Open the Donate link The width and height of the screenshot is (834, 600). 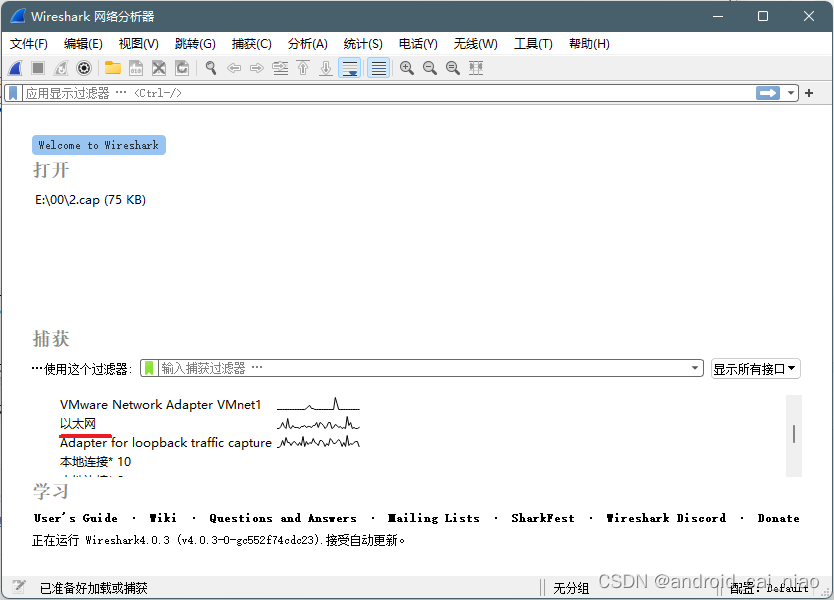click(778, 518)
